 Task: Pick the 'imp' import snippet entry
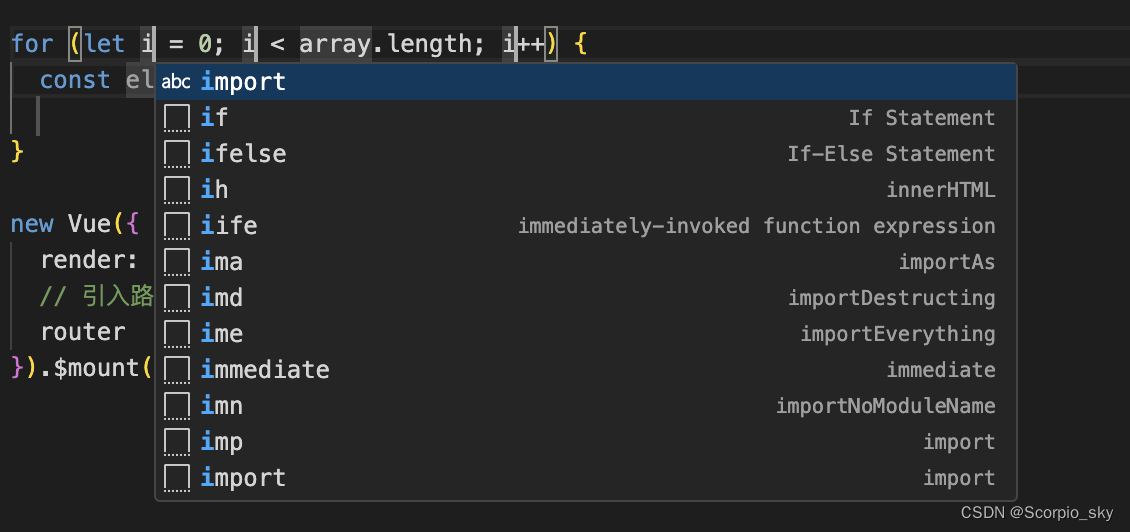222,442
